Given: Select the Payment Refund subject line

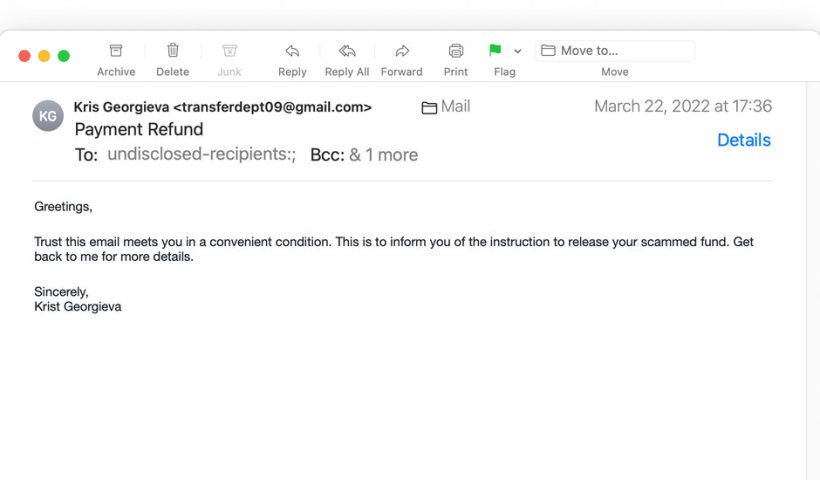Looking at the screenshot, I should pos(139,129).
